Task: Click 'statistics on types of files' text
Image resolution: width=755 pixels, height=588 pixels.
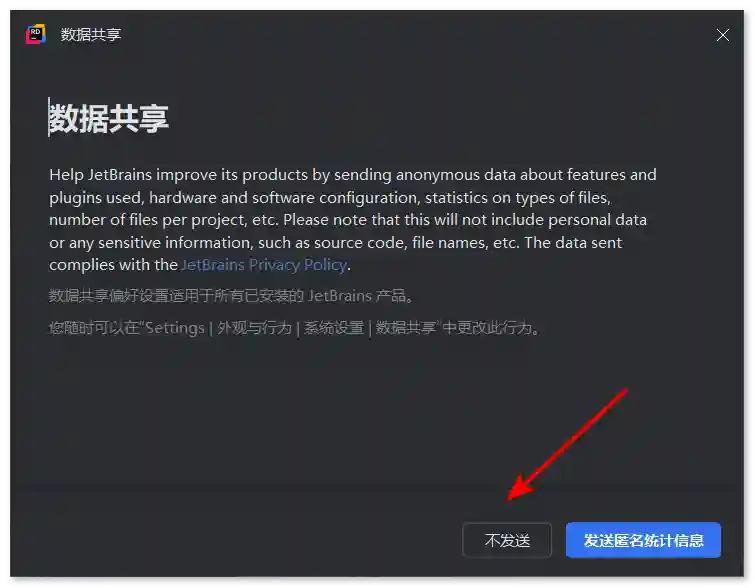Action: coord(523,197)
